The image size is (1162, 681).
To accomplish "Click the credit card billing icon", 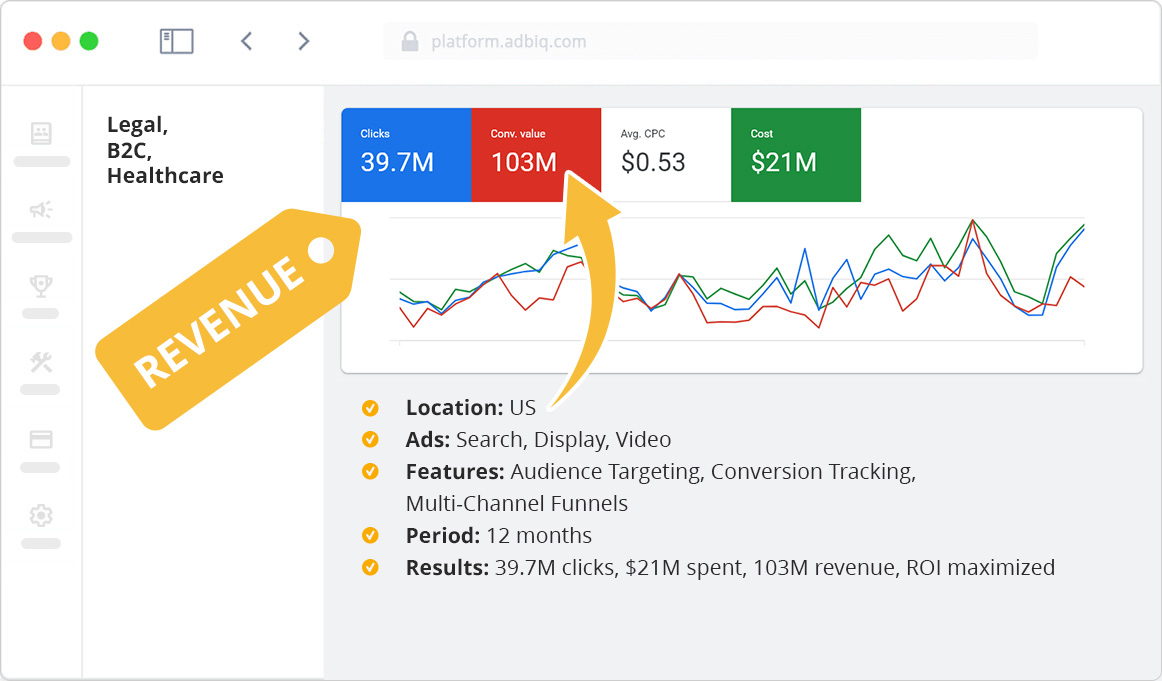I will click(41, 440).
